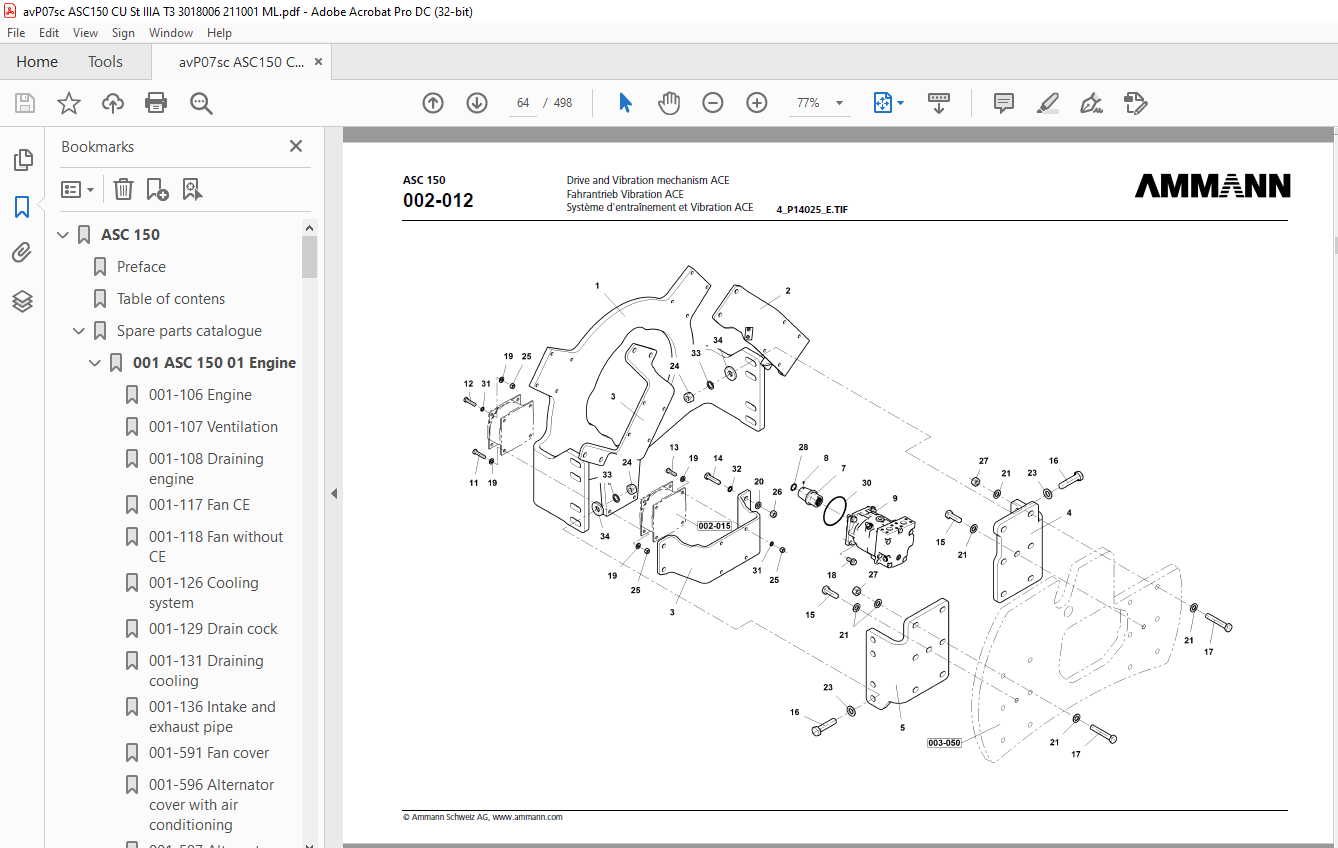Open the Table of contens bookmark
Image resolution: width=1338 pixels, height=848 pixels.
click(171, 299)
